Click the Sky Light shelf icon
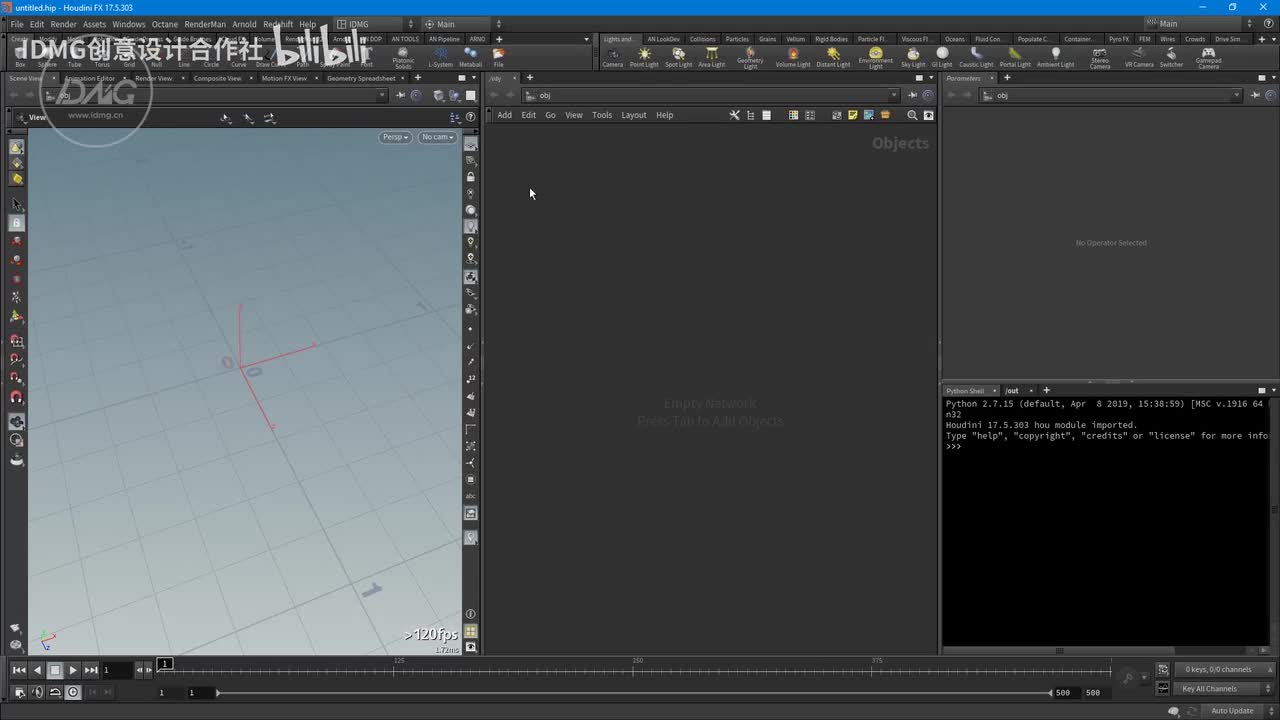1280x720 pixels. pyautogui.click(x=913, y=56)
